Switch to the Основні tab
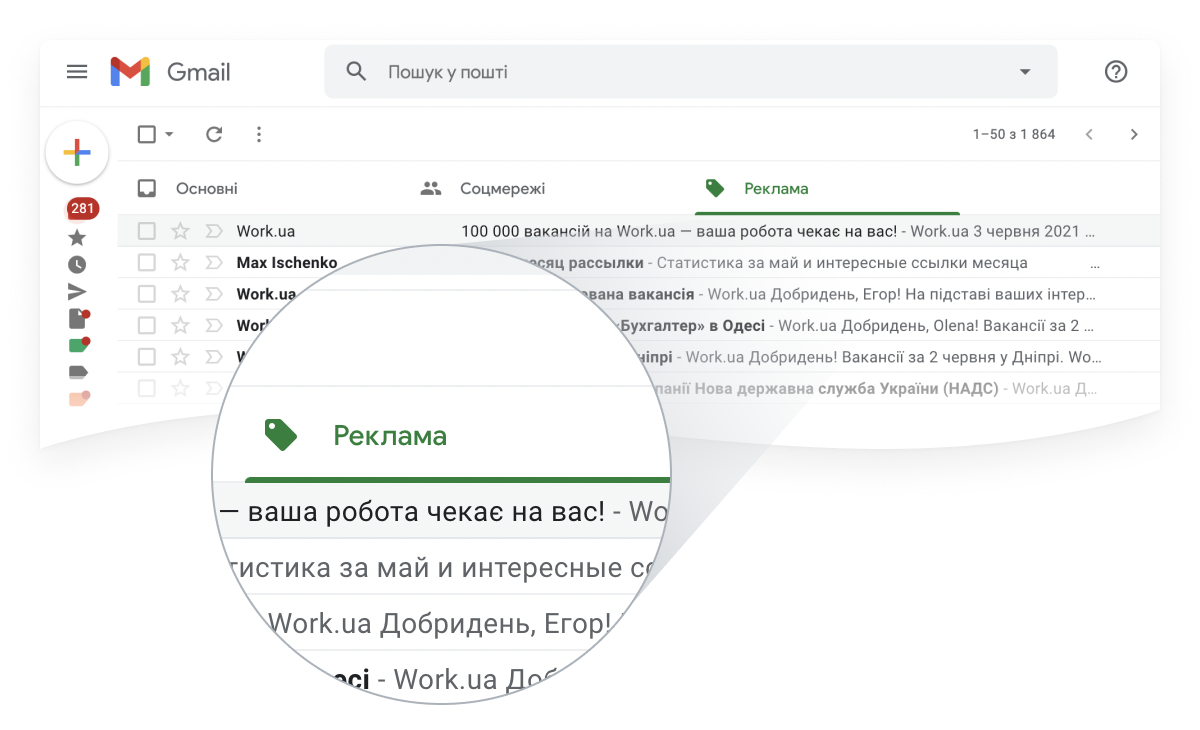 (187, 188)
